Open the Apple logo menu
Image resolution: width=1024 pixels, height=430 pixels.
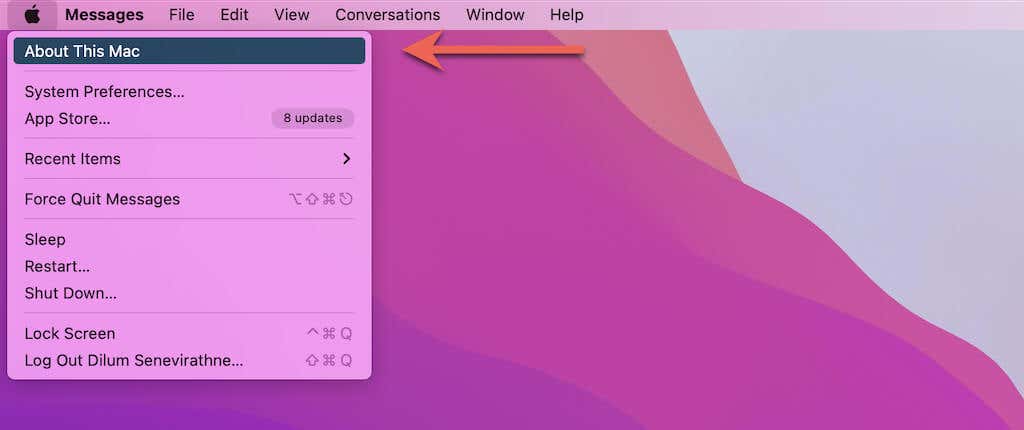(x=32, y=14)
